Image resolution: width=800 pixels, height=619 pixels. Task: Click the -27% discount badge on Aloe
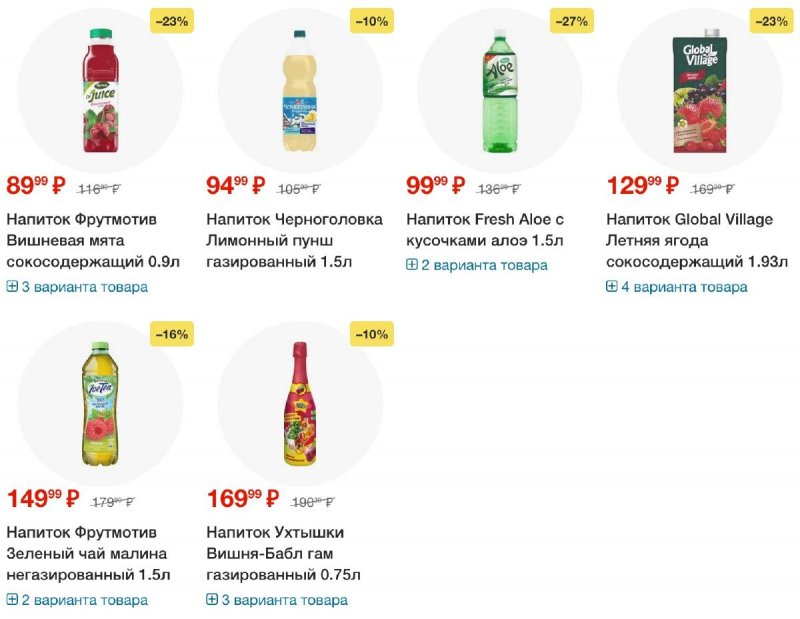click(571, 21)
